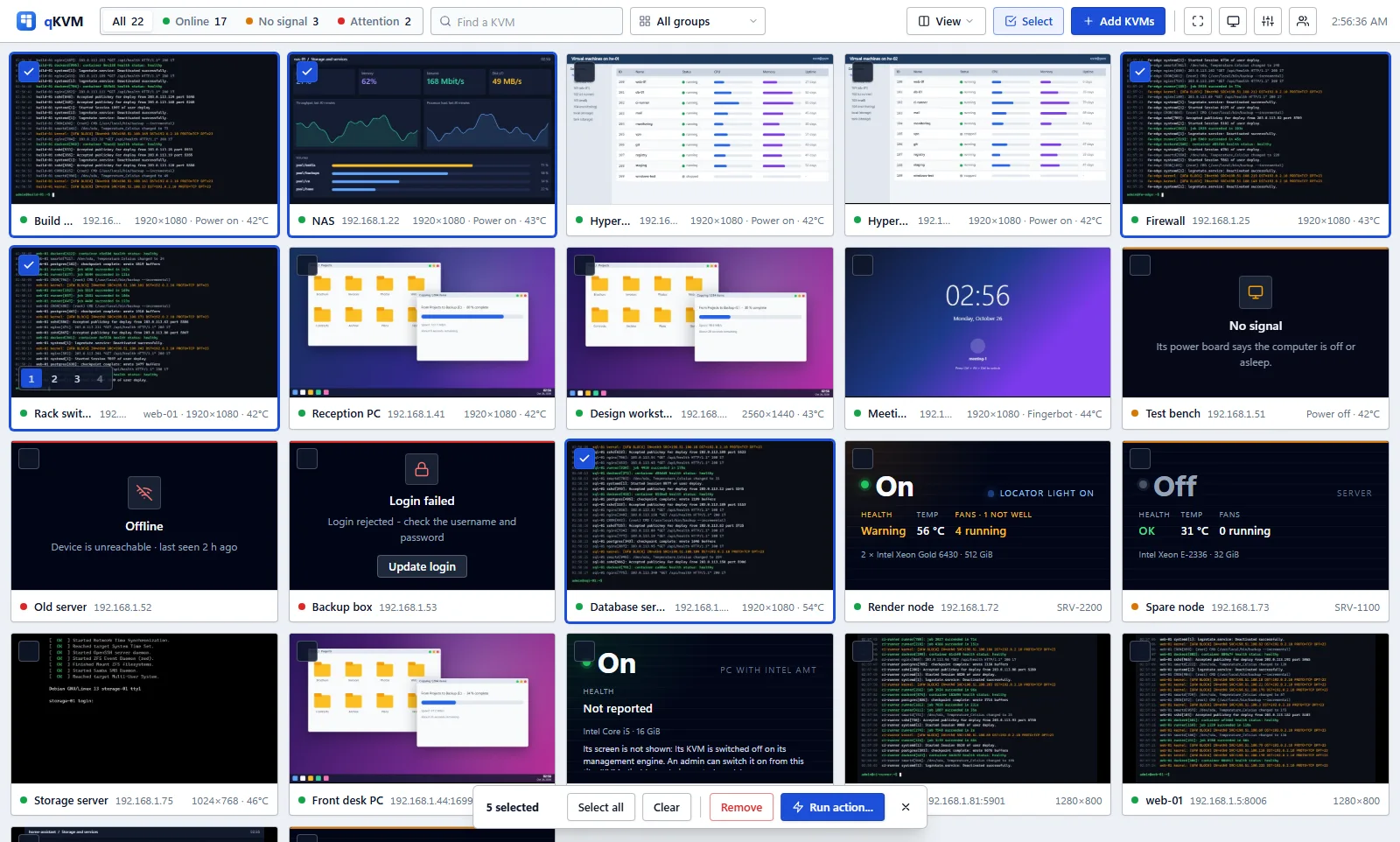Screen dimensions: 1400x842
Task: Click the red Remove button
Action: (x=741, y=807)
